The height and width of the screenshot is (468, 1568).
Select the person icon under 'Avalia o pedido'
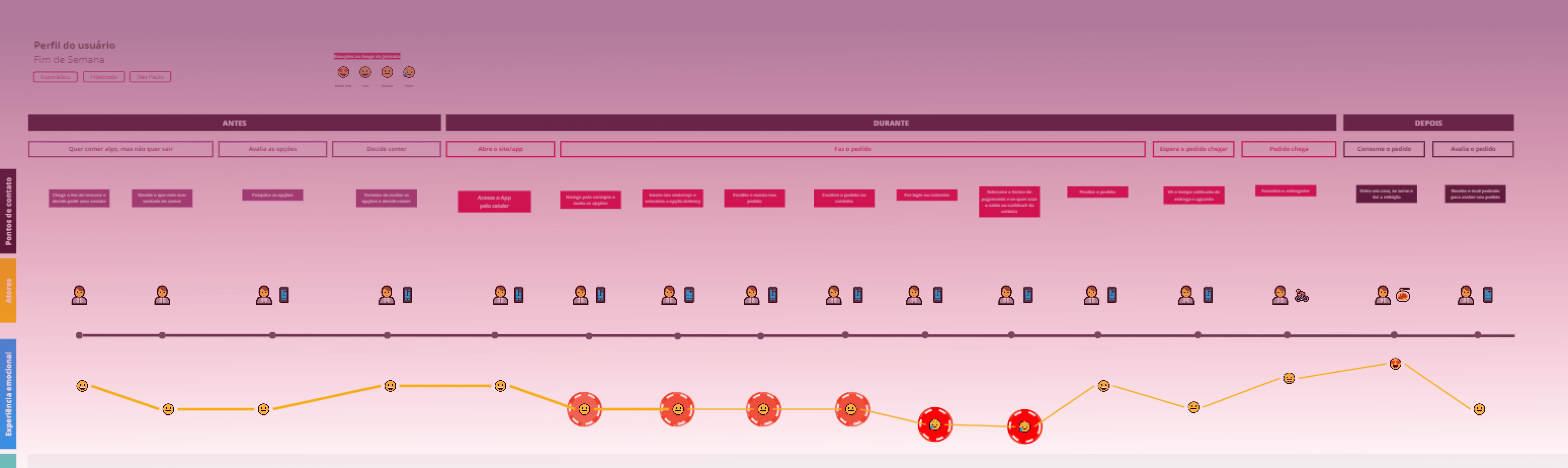(1466, 295)
